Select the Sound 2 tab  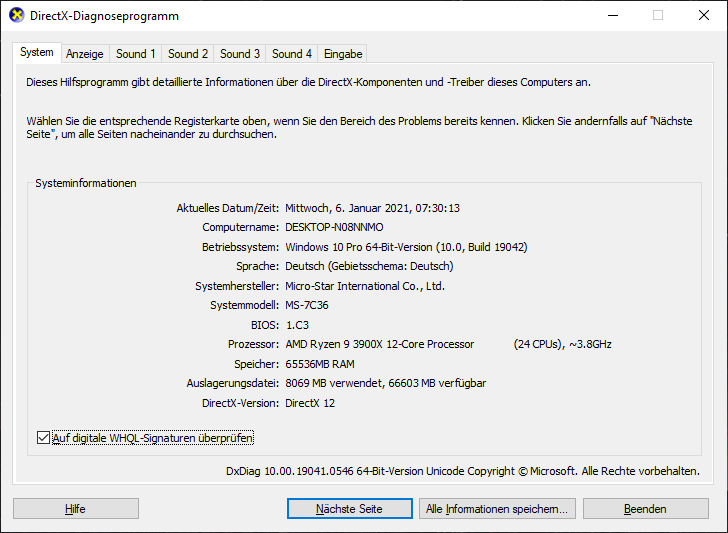[188, 54]
